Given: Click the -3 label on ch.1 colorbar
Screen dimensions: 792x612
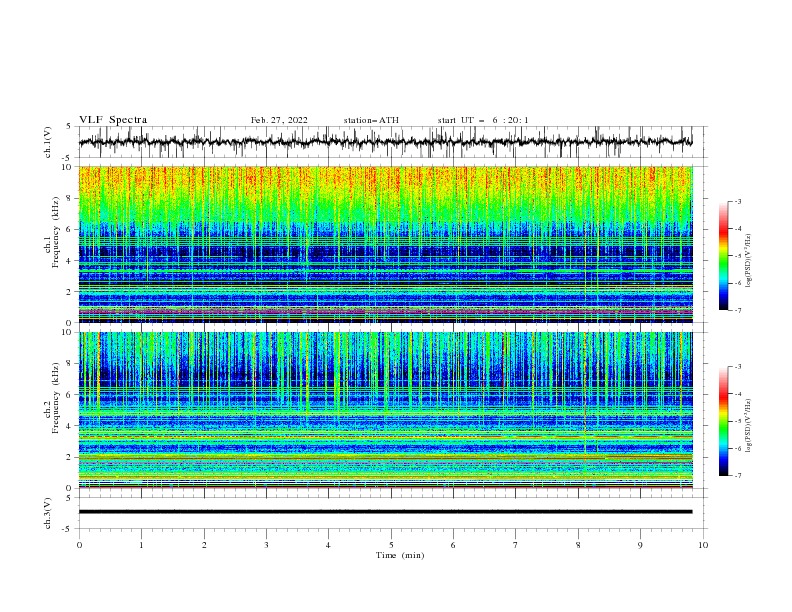Looking at the screenshot, I should click(x=738, y=201).
